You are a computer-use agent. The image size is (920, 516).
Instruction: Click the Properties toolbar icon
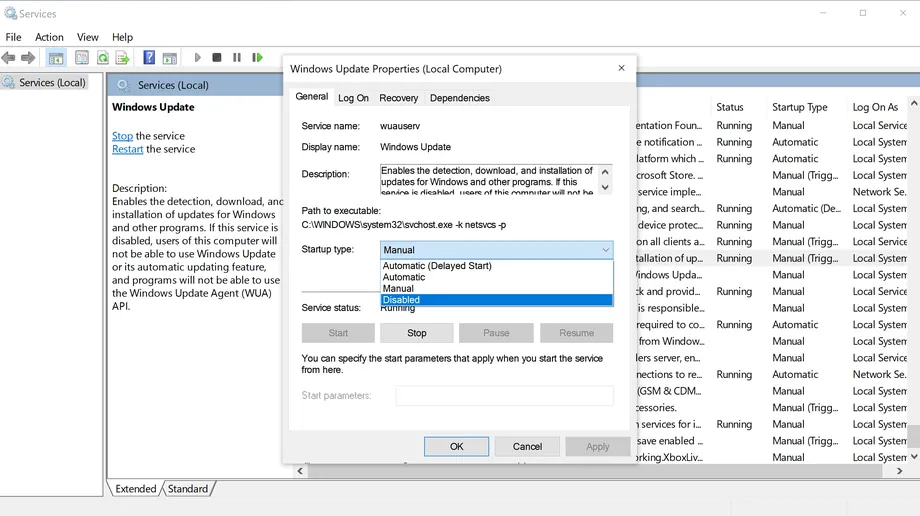click(82, 58)
